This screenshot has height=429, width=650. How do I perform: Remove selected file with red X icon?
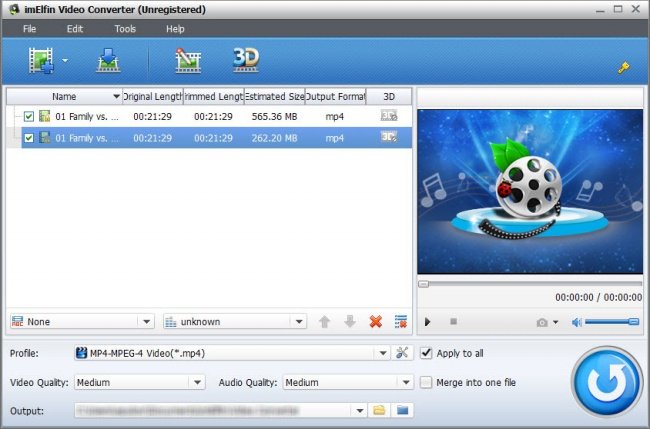point(376,322)
